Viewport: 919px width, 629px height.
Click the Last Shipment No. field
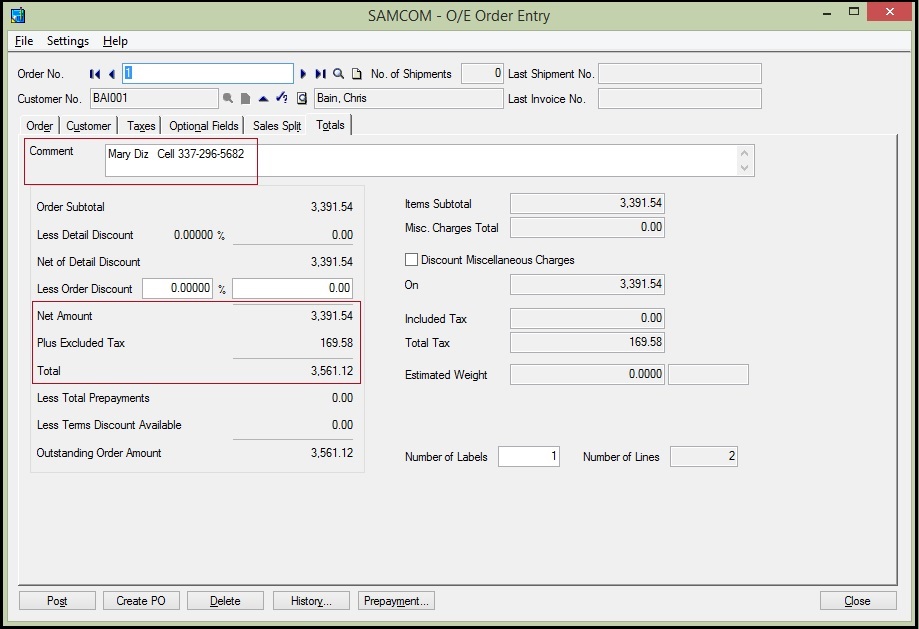click(680, 74)
